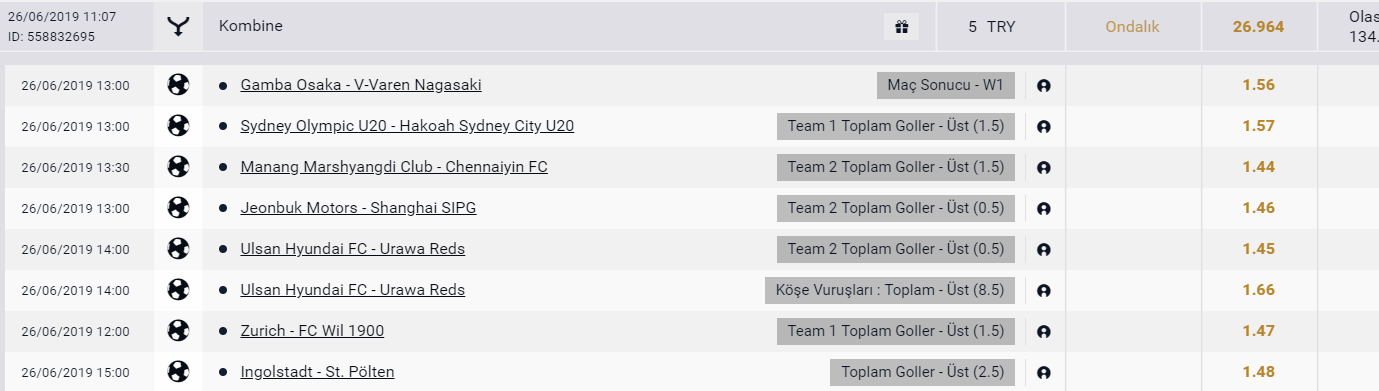Viewport: 1379px width, 391px height.
Task: Click the soccer ball icon for Jeonbuk Motors row
Action: coord(178,208)
